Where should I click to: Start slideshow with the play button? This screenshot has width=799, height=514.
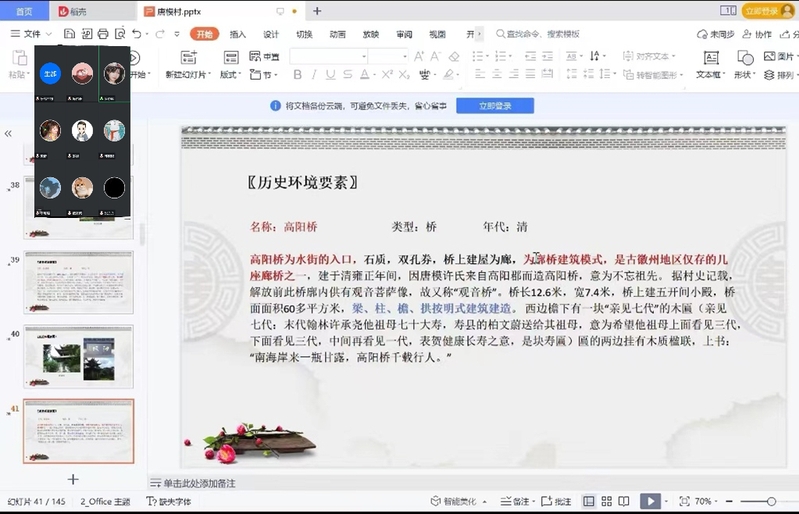pyautogui.click(x=650, y=501)
